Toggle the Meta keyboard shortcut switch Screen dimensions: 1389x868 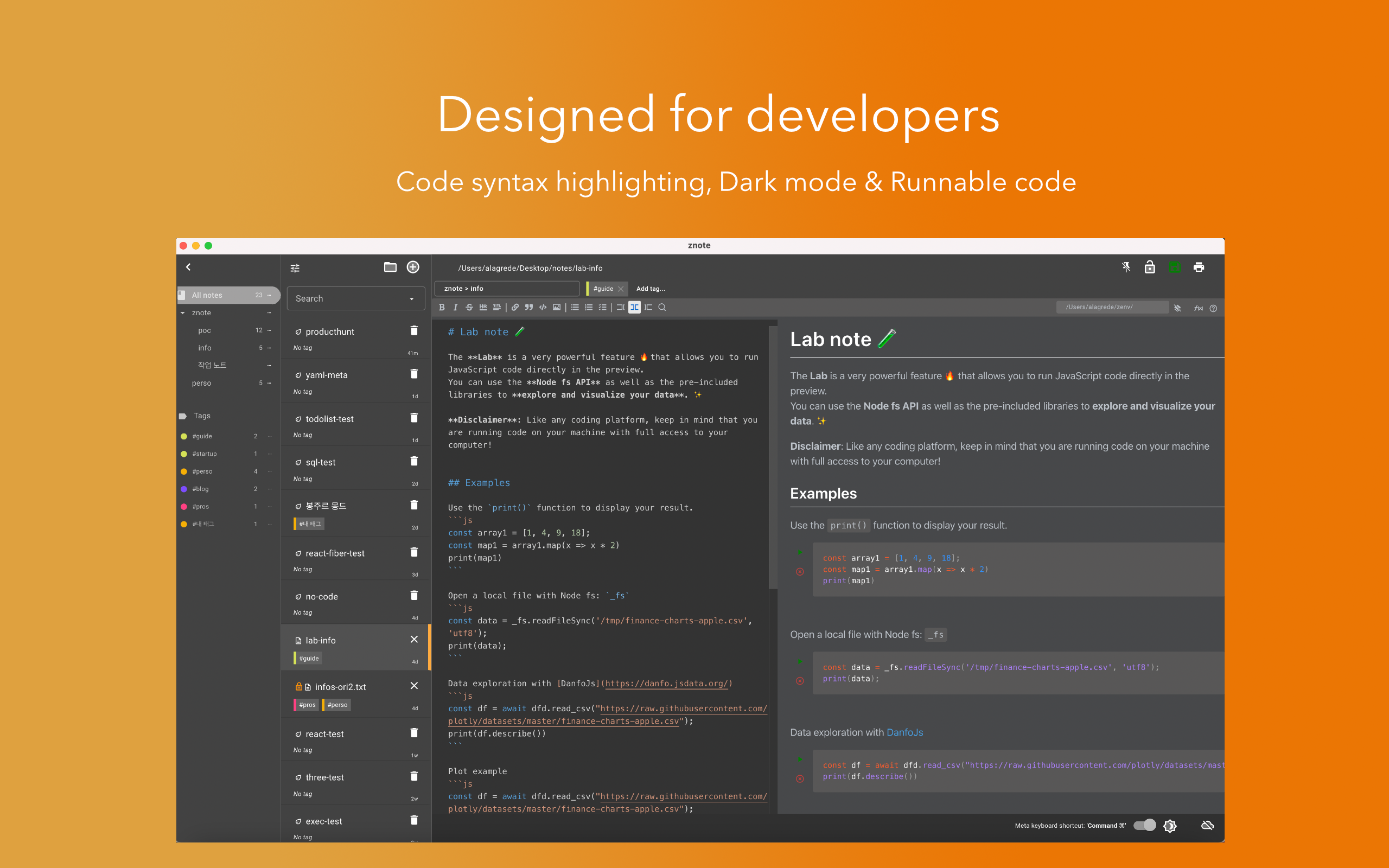tap(1144, 826)
